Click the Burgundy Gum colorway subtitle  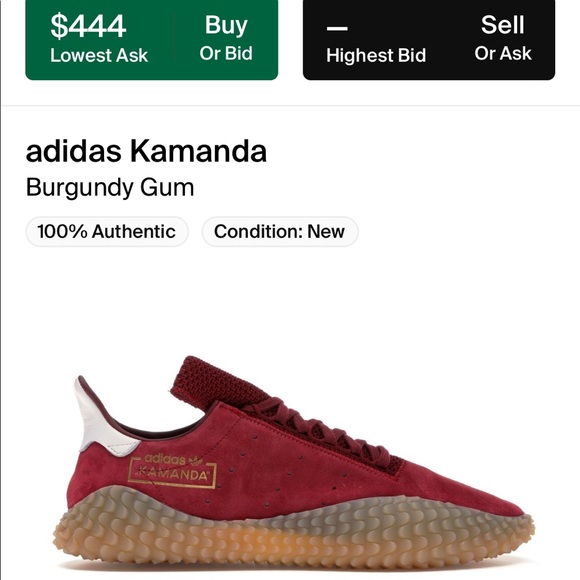tap(110, 188)
